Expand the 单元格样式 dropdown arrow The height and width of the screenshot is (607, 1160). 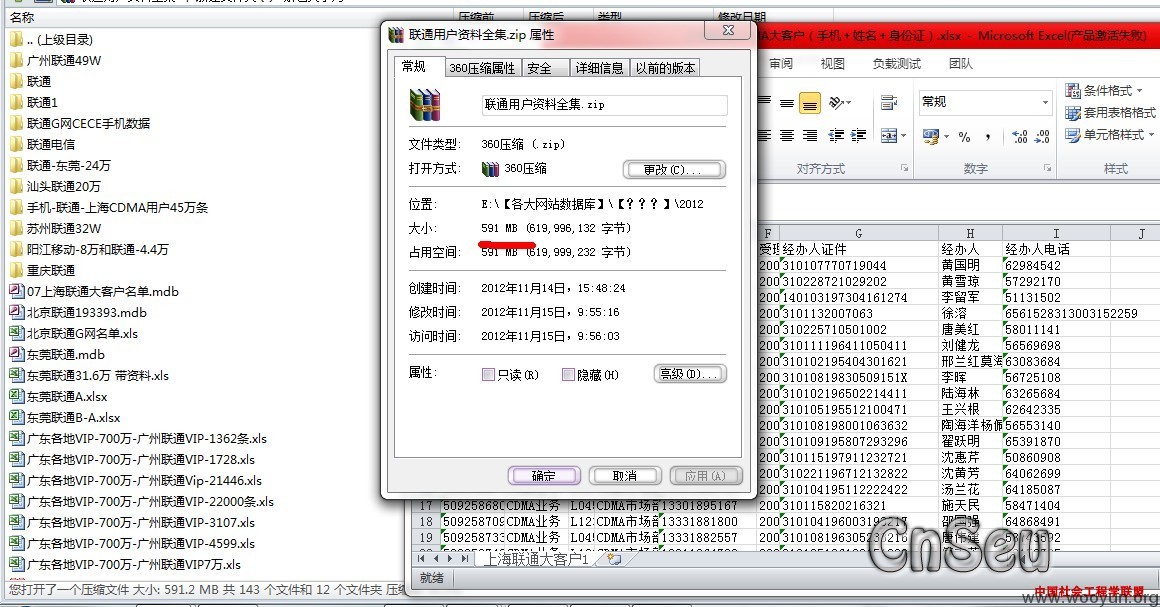(1151, 135)
